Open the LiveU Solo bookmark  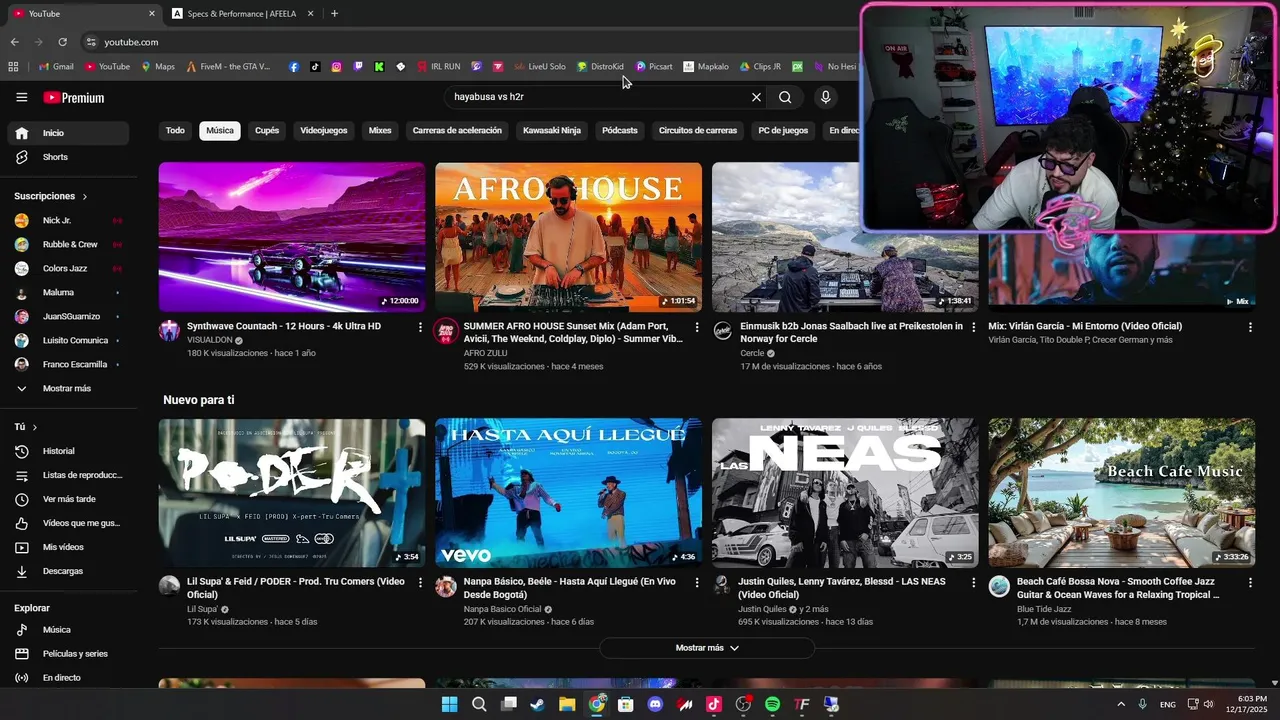point(540,67)
